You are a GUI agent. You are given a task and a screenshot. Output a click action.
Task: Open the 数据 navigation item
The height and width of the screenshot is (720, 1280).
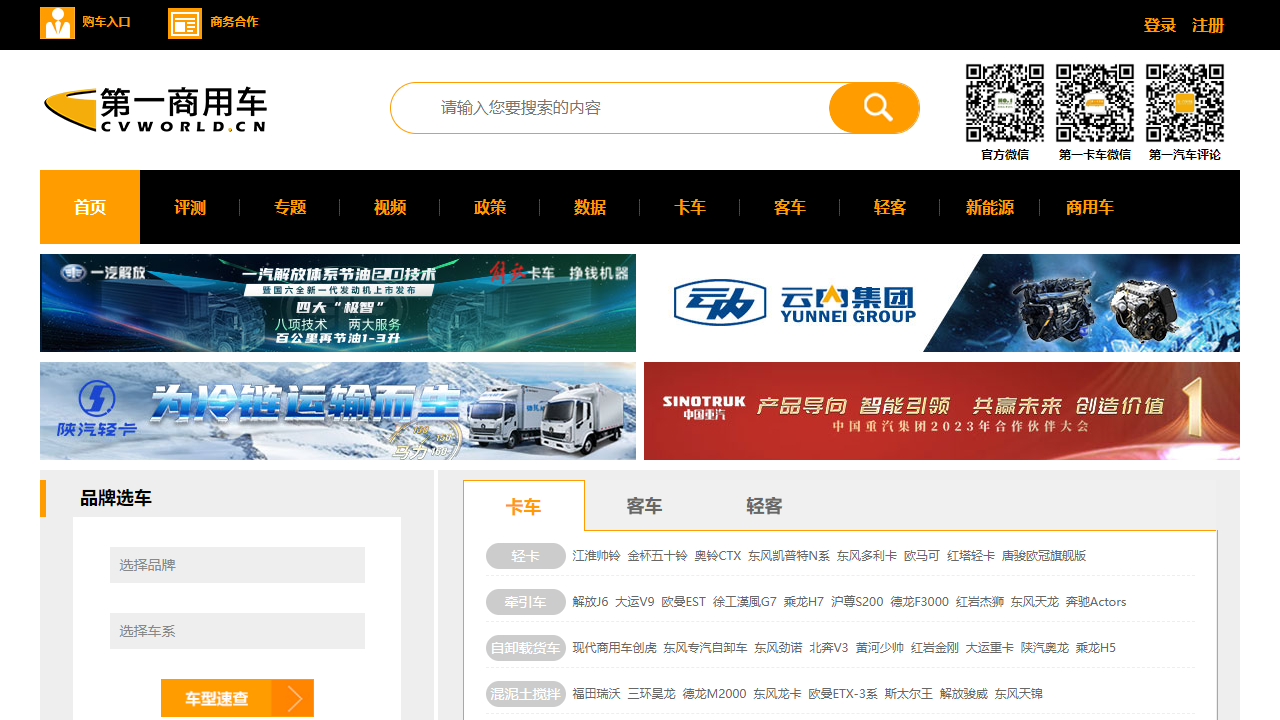[x=590, y=207]
